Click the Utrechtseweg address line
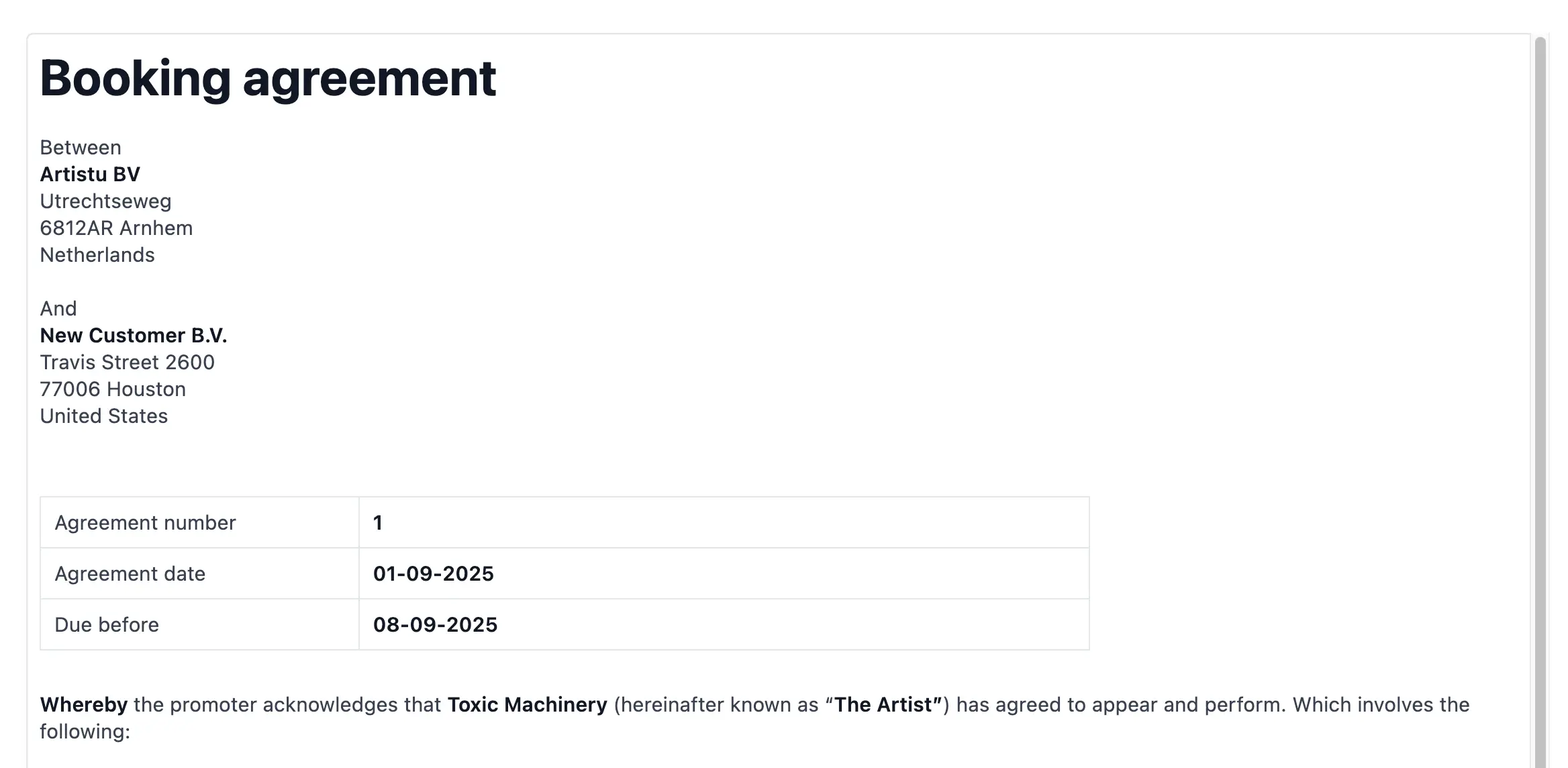This screenshot has width=1568, height=768. click(105, 201)
